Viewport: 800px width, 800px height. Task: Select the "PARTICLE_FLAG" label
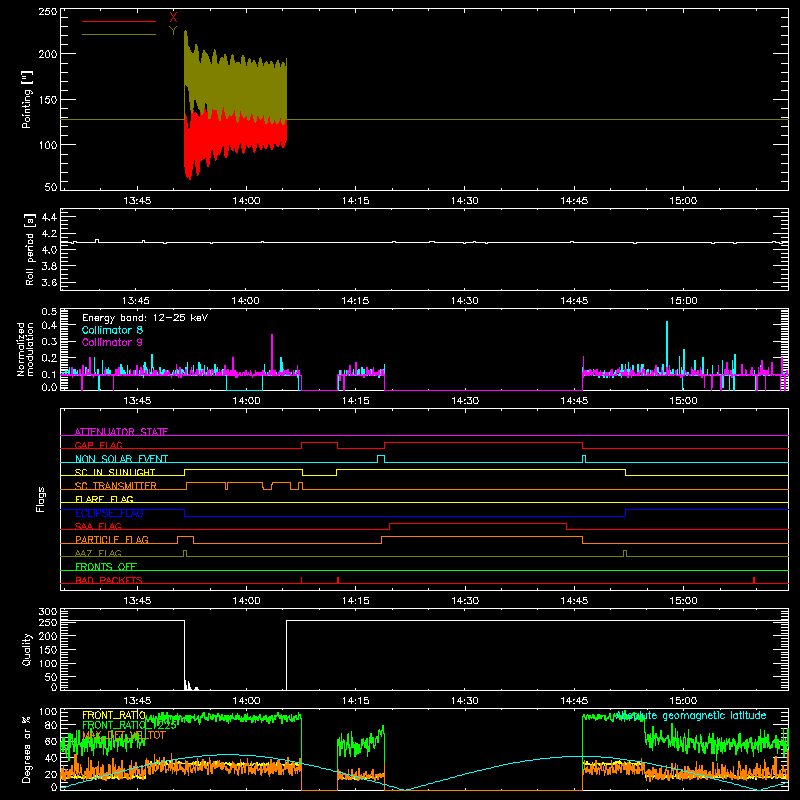(112, 539)
